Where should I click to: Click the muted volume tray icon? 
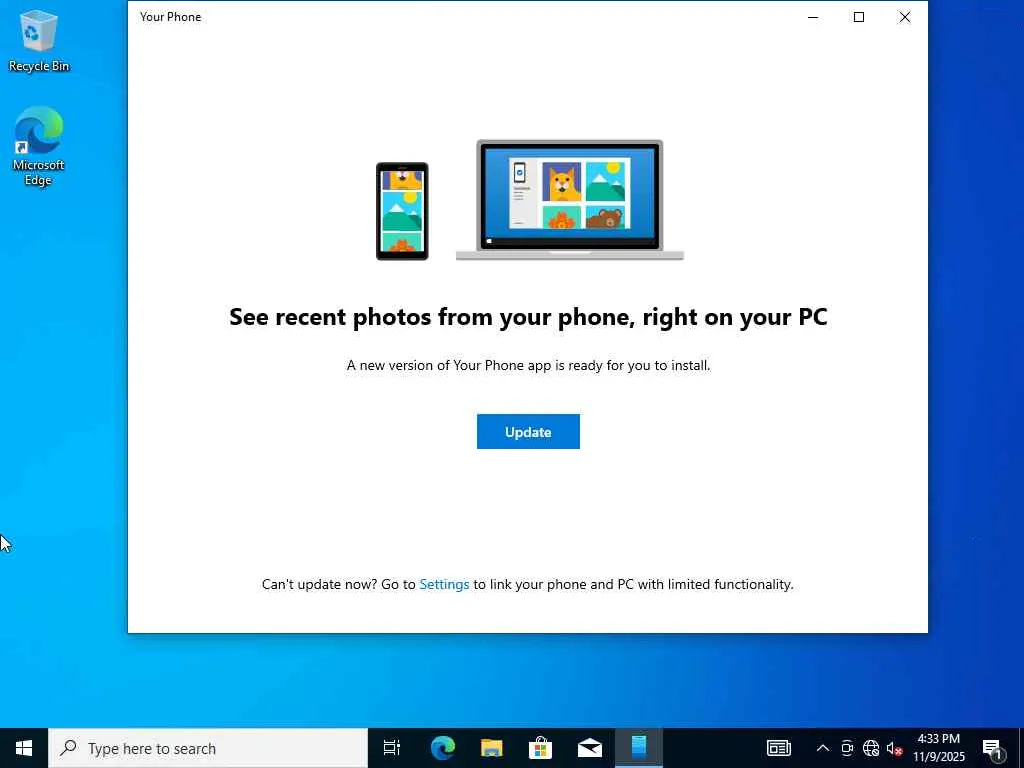[x=894, y=748]
